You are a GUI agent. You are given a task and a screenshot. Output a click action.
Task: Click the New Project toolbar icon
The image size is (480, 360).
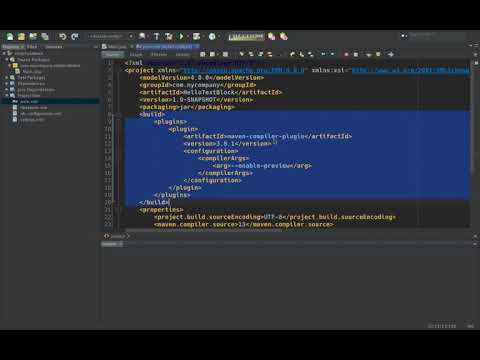coord(21,36)
